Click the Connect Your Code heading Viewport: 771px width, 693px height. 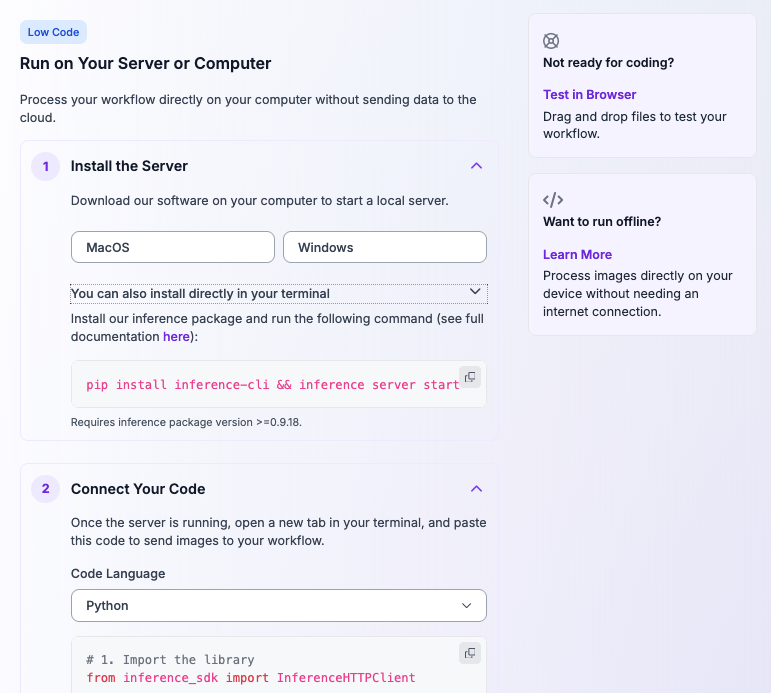138,489
